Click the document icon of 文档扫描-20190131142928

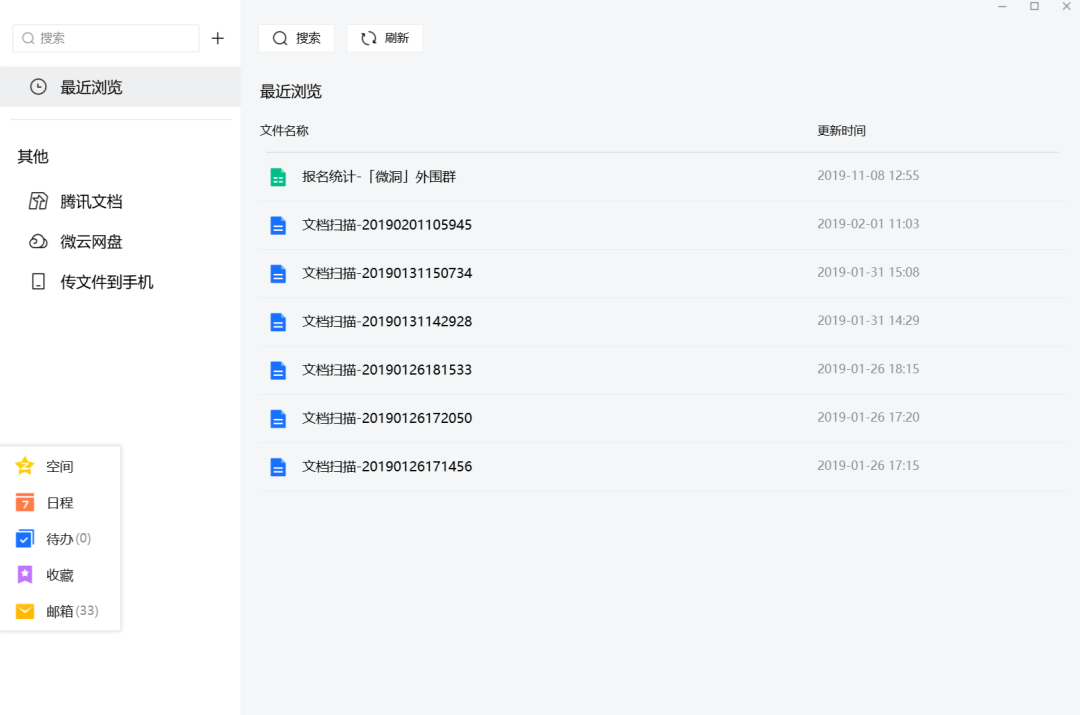click(x=278, y=322)
